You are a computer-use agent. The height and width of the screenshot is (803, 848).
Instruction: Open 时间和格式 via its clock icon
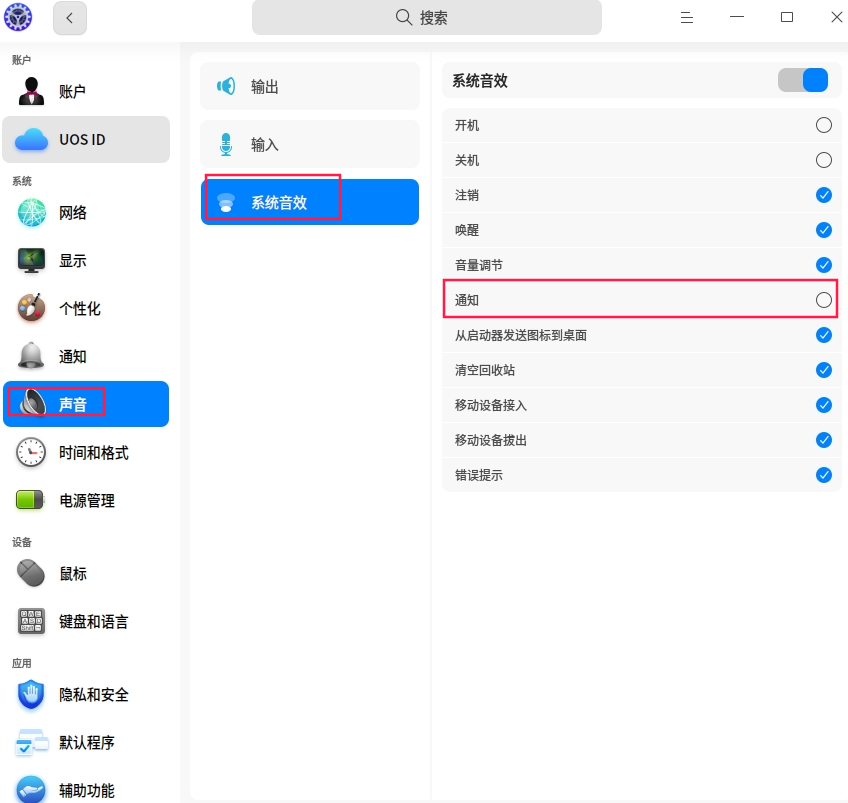tap(31, 452)
